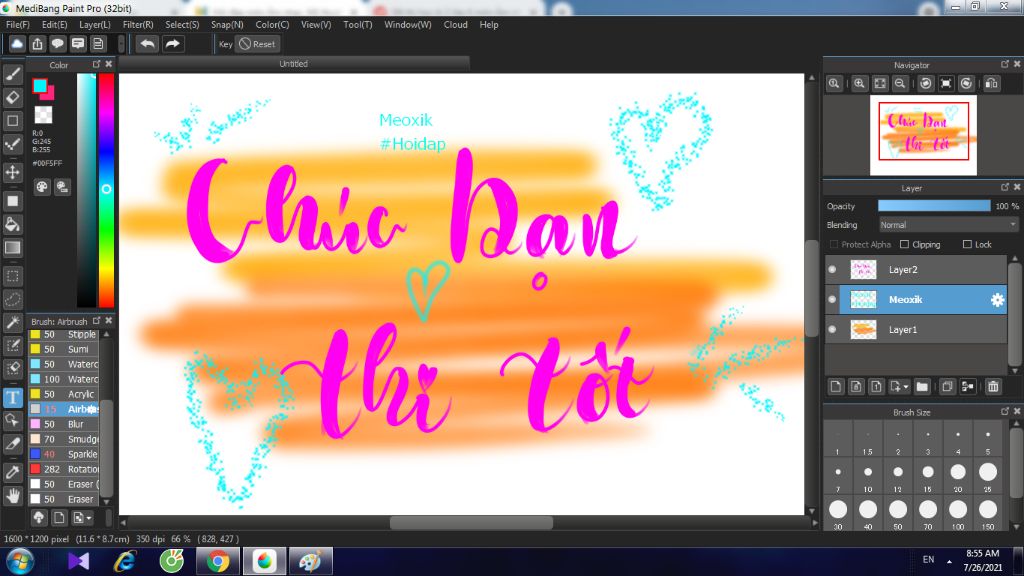Select the Lasso tool
1024x576 pixels.
[12, 300]
